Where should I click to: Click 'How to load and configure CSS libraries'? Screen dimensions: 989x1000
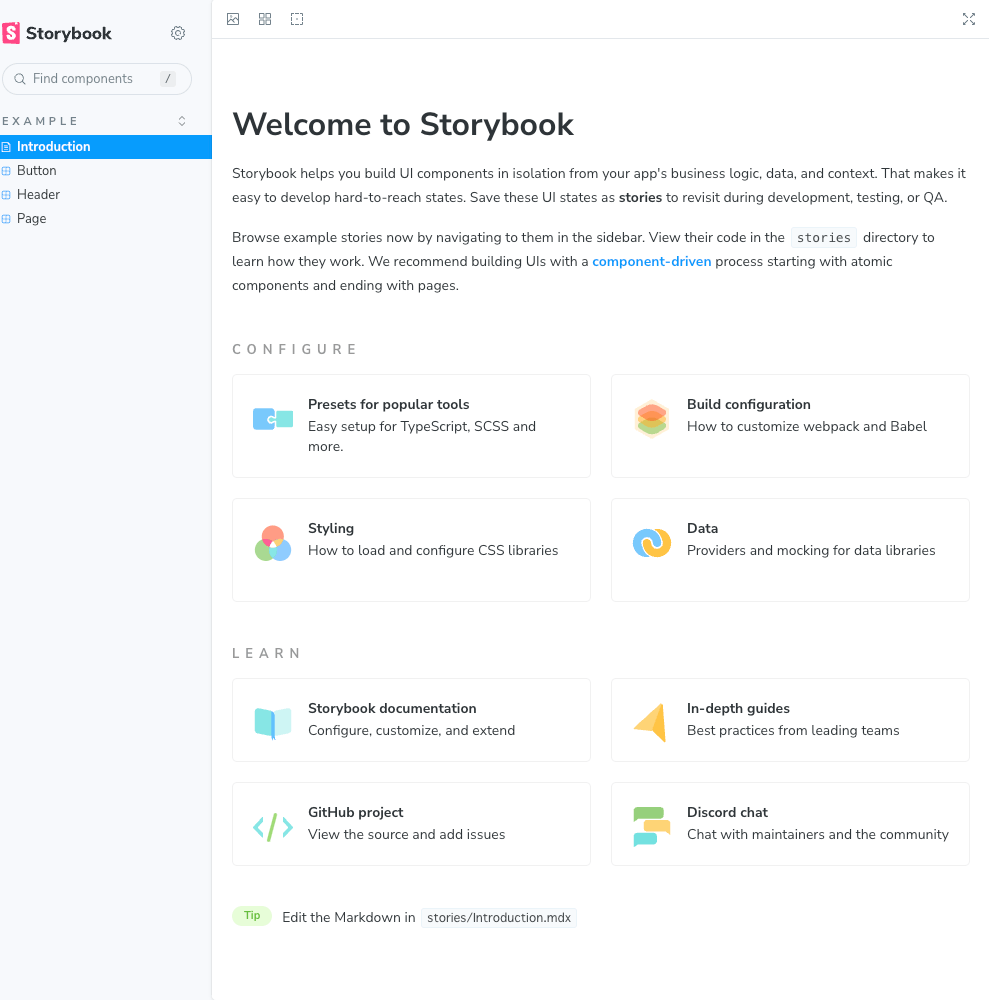pos(433,550)
